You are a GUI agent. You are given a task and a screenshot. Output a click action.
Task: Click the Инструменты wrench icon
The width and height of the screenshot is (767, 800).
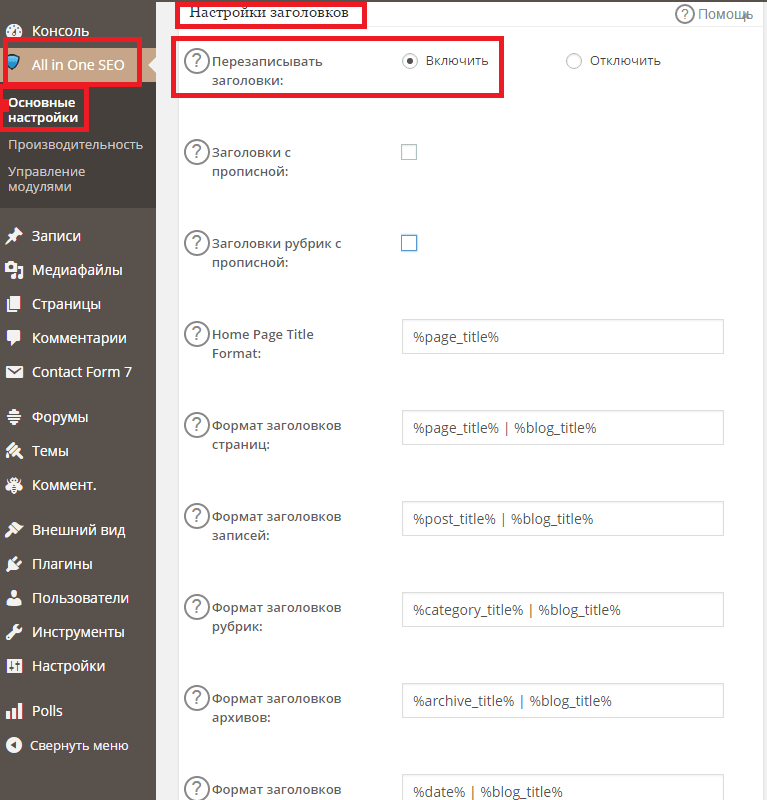14,632
